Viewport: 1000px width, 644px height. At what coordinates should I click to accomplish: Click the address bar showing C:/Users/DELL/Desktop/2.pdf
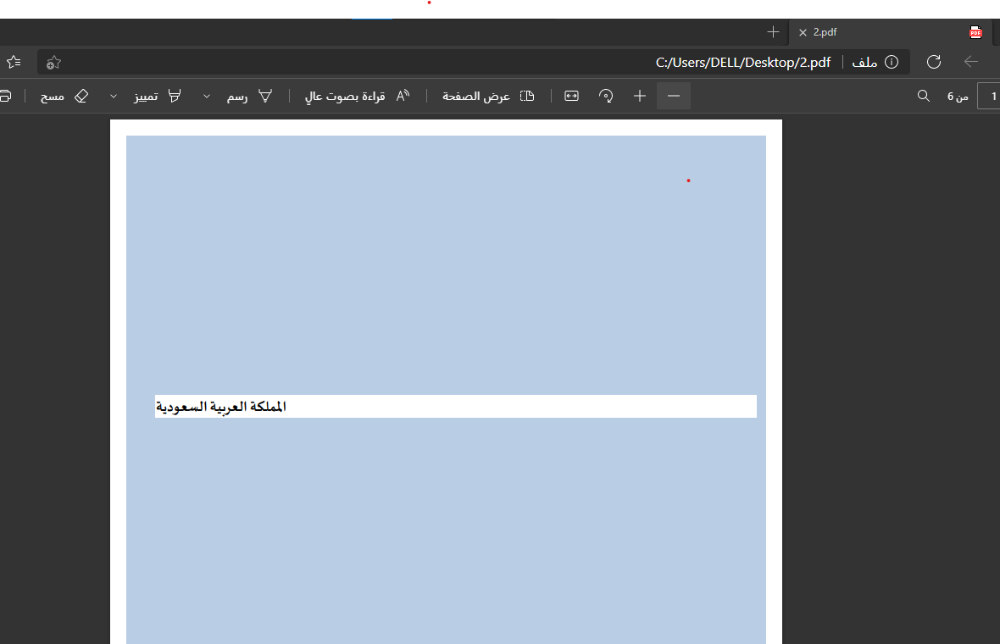[x=473, y=62]
